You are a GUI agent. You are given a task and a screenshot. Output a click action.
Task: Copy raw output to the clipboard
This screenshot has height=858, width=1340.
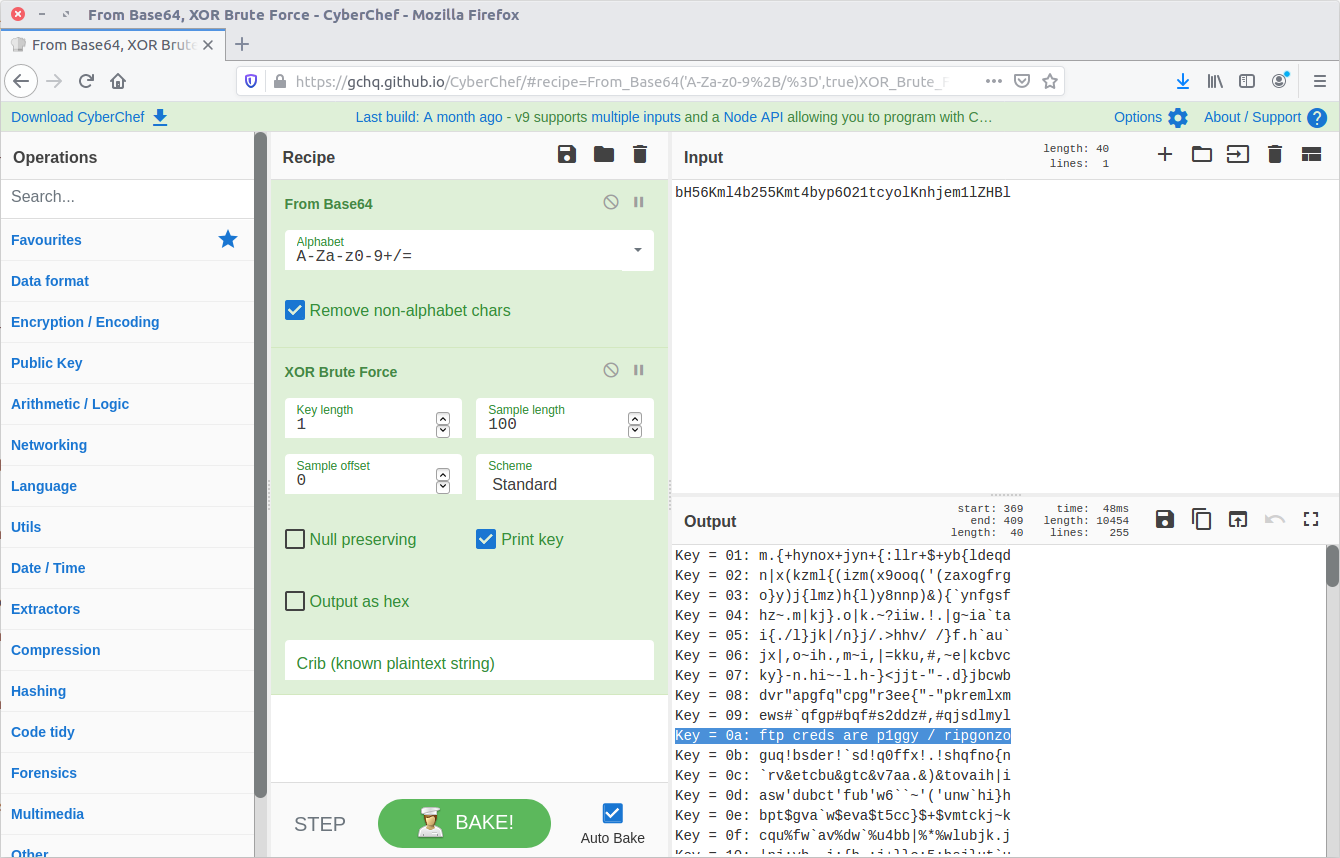[x=1201, y=519]
